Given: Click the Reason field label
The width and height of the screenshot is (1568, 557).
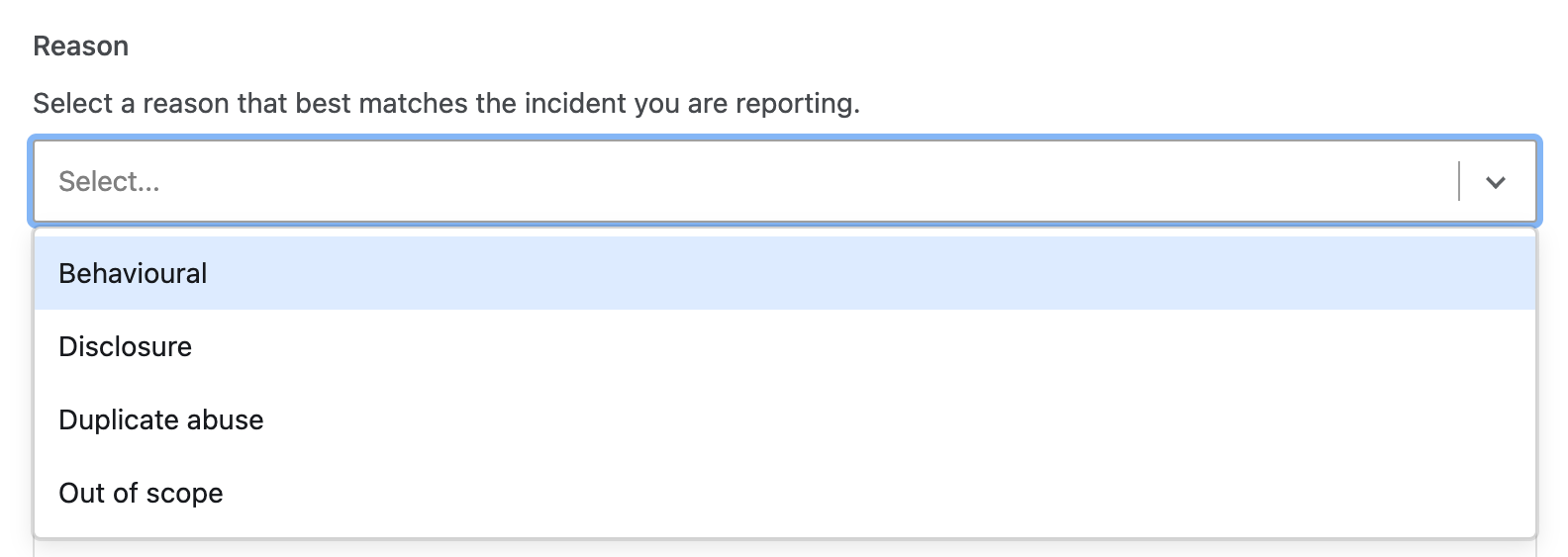Looking at the screenshot, I should [81, 46].
